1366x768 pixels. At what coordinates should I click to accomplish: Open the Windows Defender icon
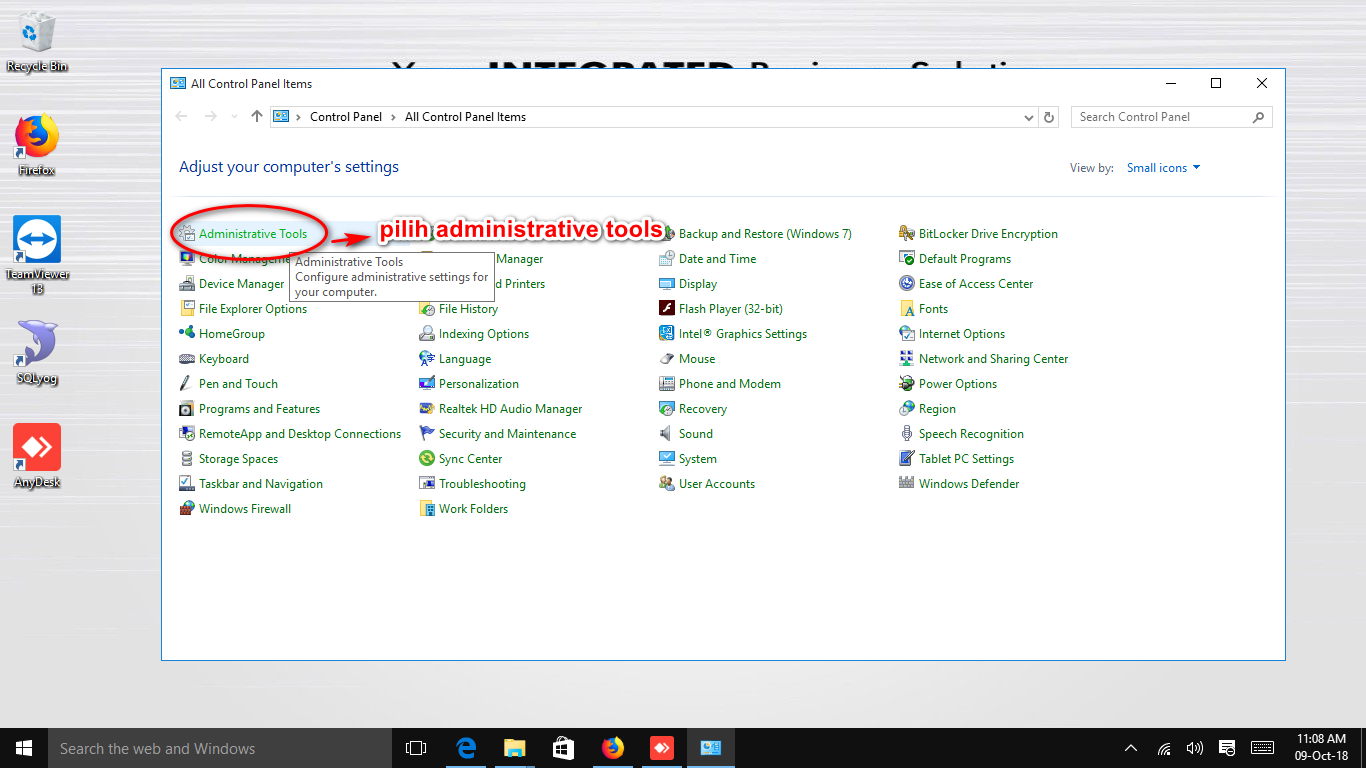(x=907, y=484)
